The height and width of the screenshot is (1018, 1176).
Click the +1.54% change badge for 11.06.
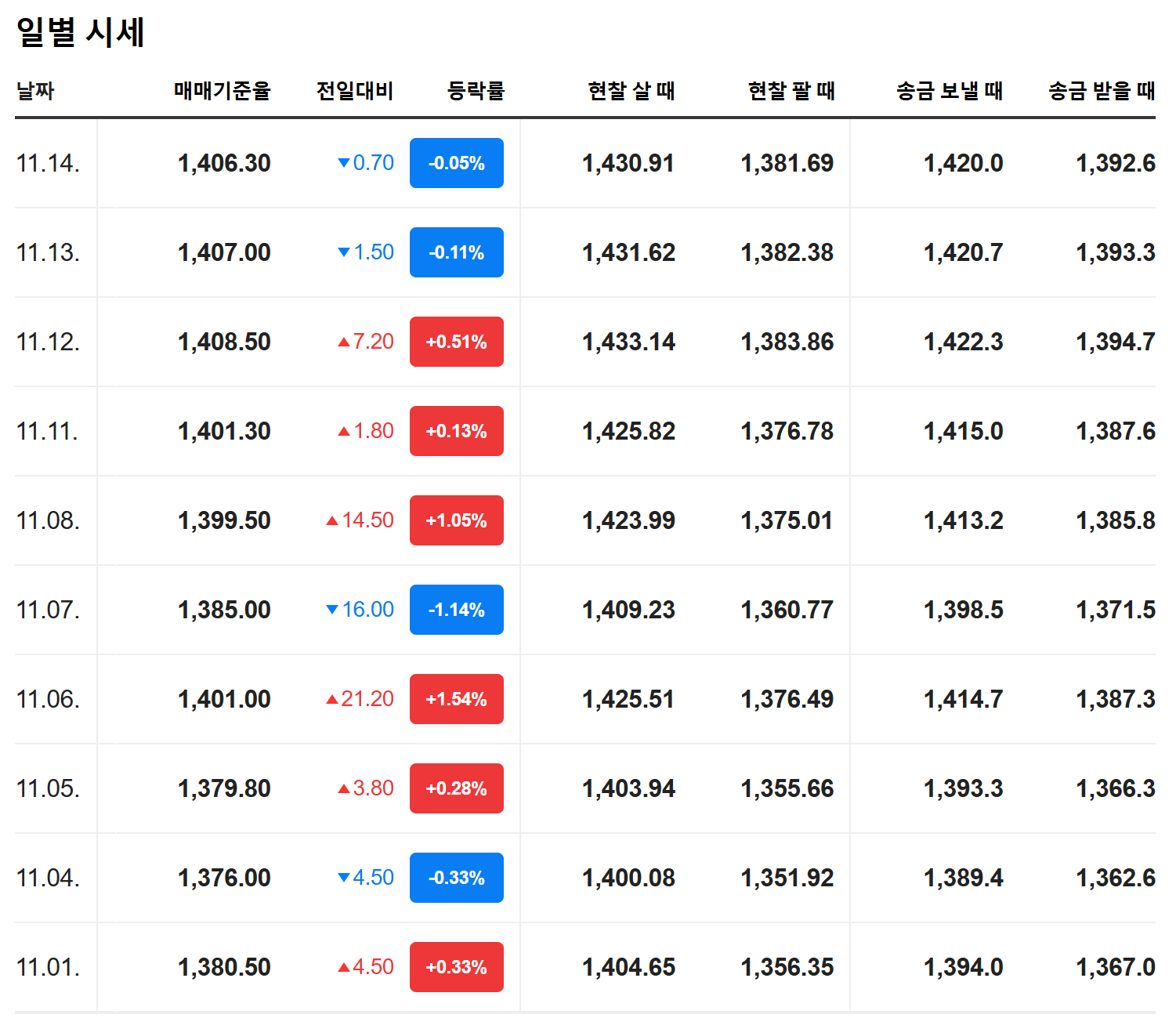[x=456, y=699]
